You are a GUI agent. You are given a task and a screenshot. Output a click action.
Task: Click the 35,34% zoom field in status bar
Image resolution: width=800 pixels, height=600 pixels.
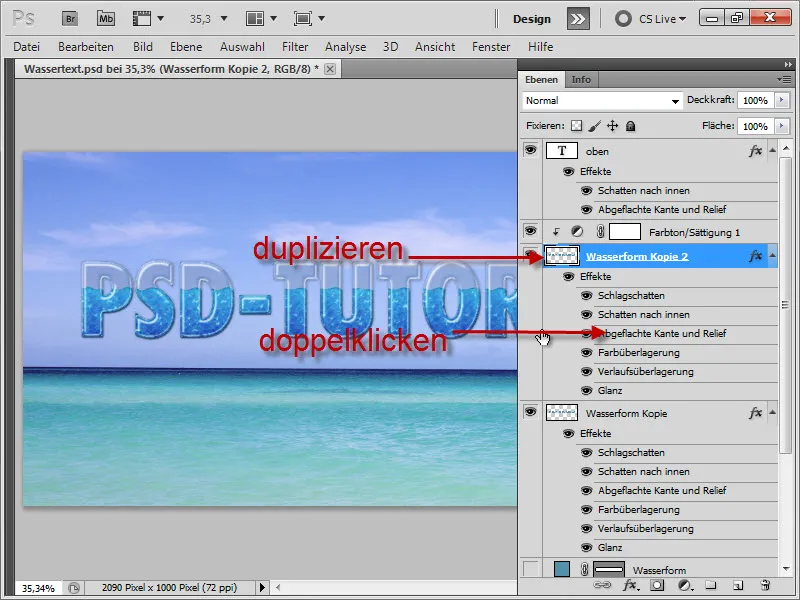click(38, 588)
